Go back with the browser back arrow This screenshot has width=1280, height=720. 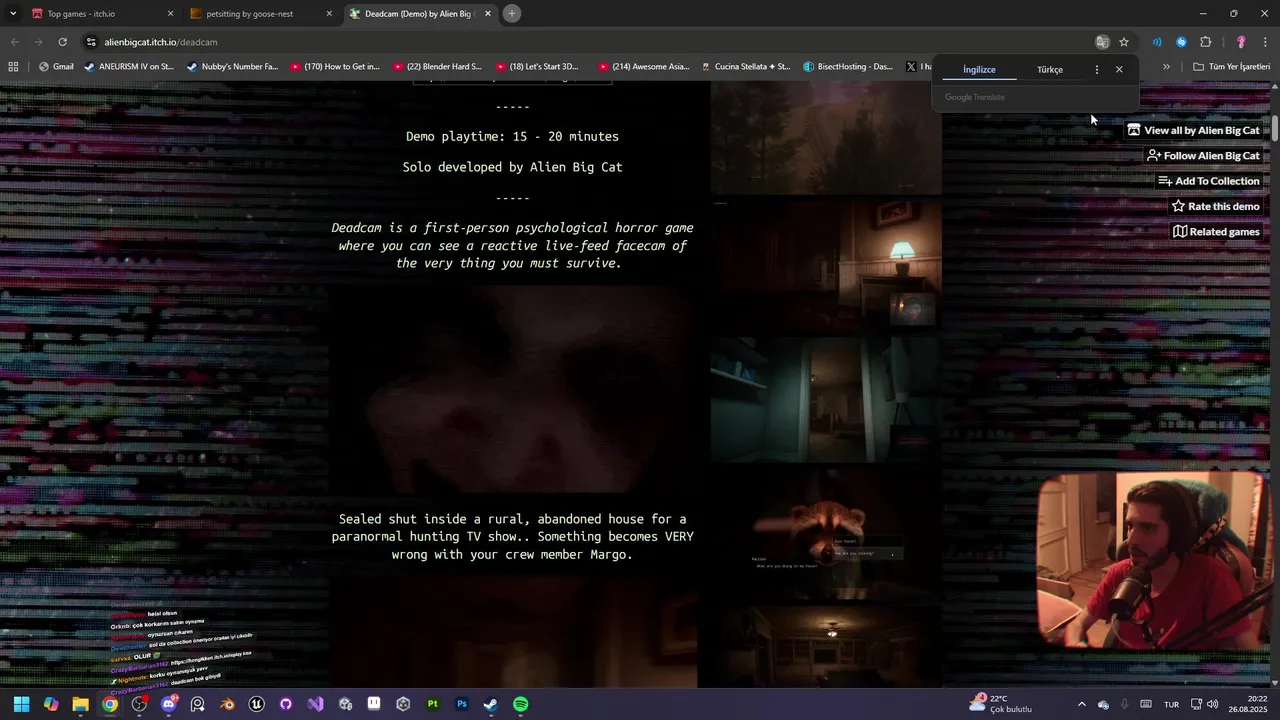click(x=14, y=42)
